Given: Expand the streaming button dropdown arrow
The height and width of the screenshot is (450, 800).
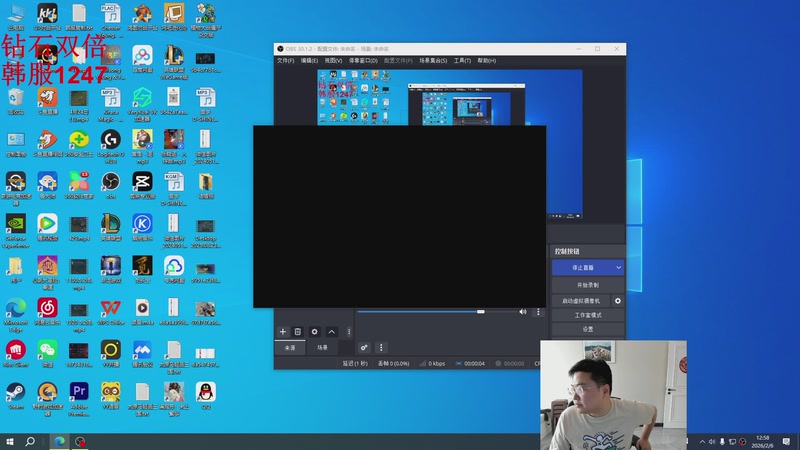Looking at the screenshot, I should [x=618, y=267].
